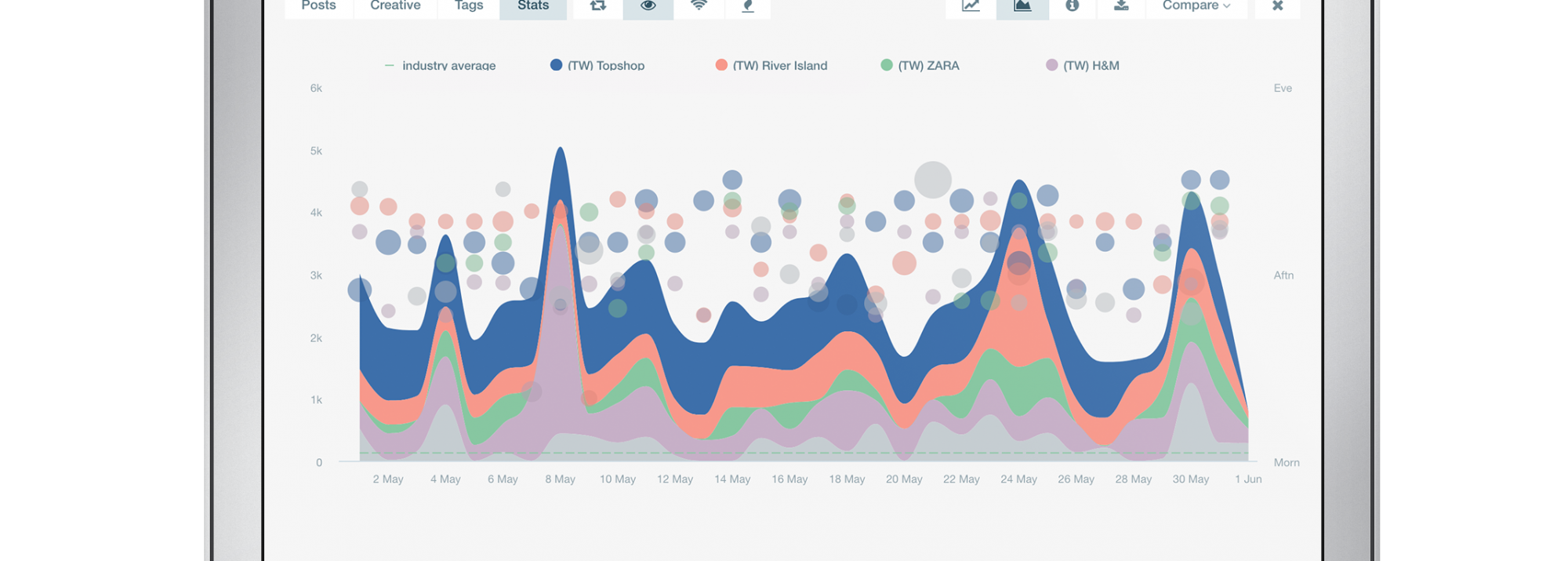Open the Tags tab
Image resolution: width=1568 pixels, height=561 pixels.
469,6
